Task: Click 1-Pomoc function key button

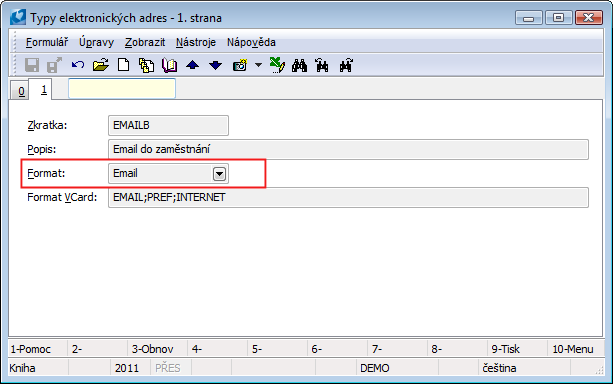Action: 38,349
